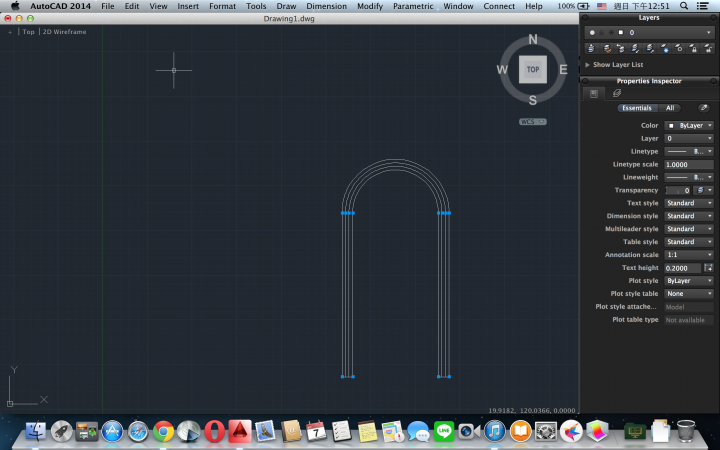Click the UCS origin icon square
Image resolution: width=720 pixels, height=450 pixels.
(x=10, y=404)
